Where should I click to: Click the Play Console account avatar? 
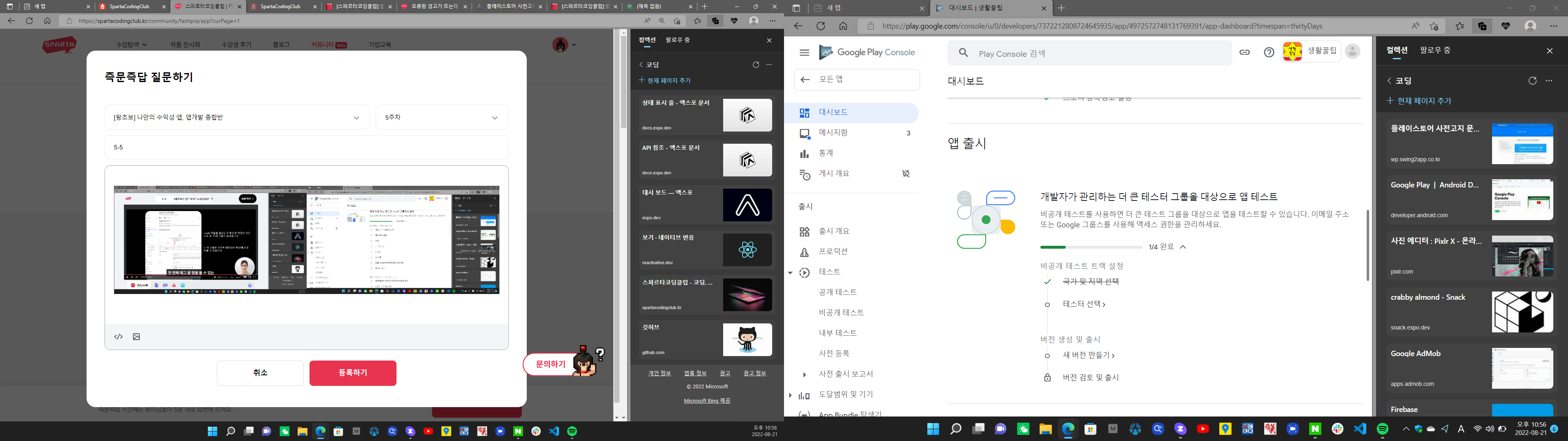1352,52
